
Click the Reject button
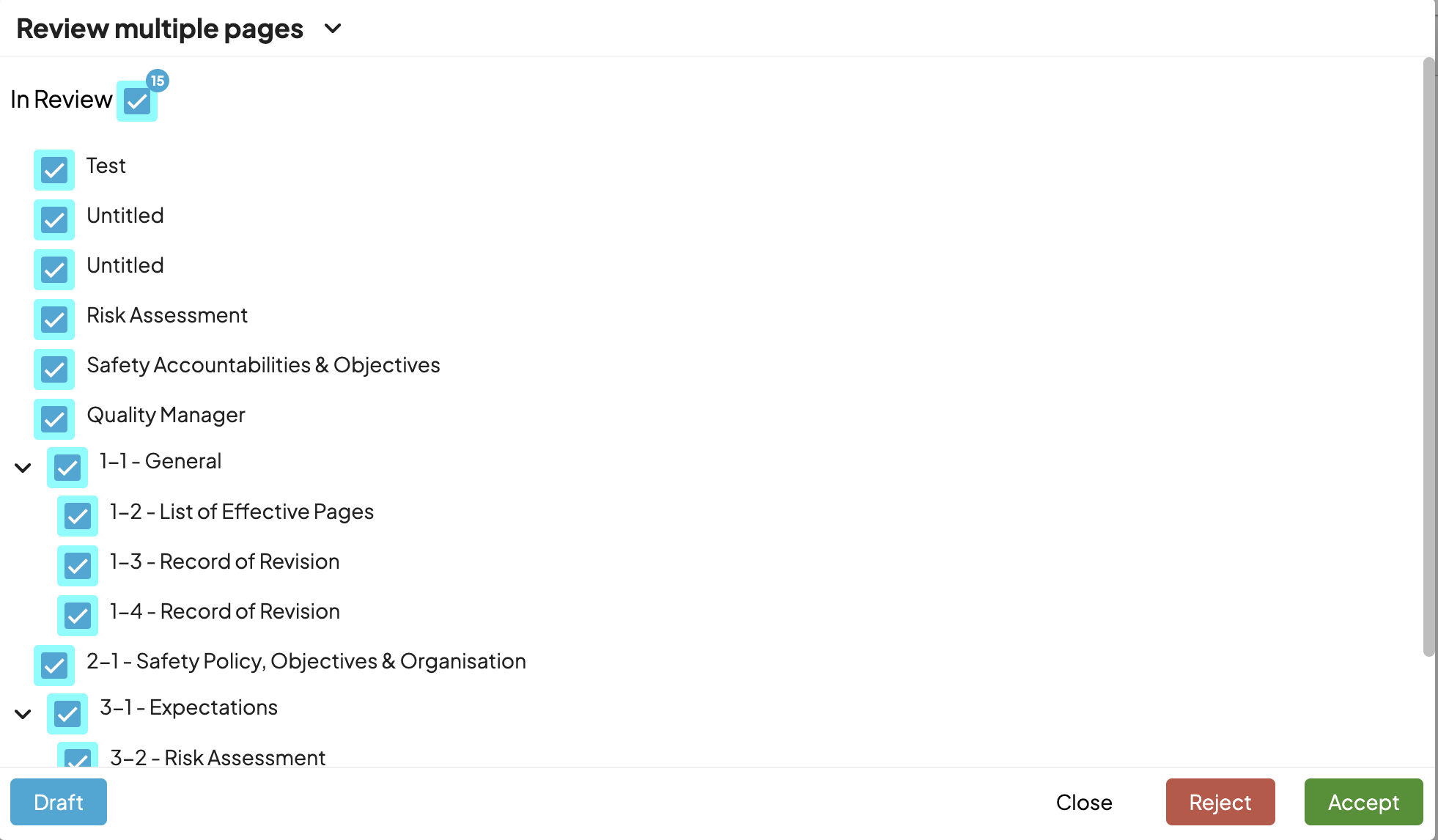(1220, 802)
